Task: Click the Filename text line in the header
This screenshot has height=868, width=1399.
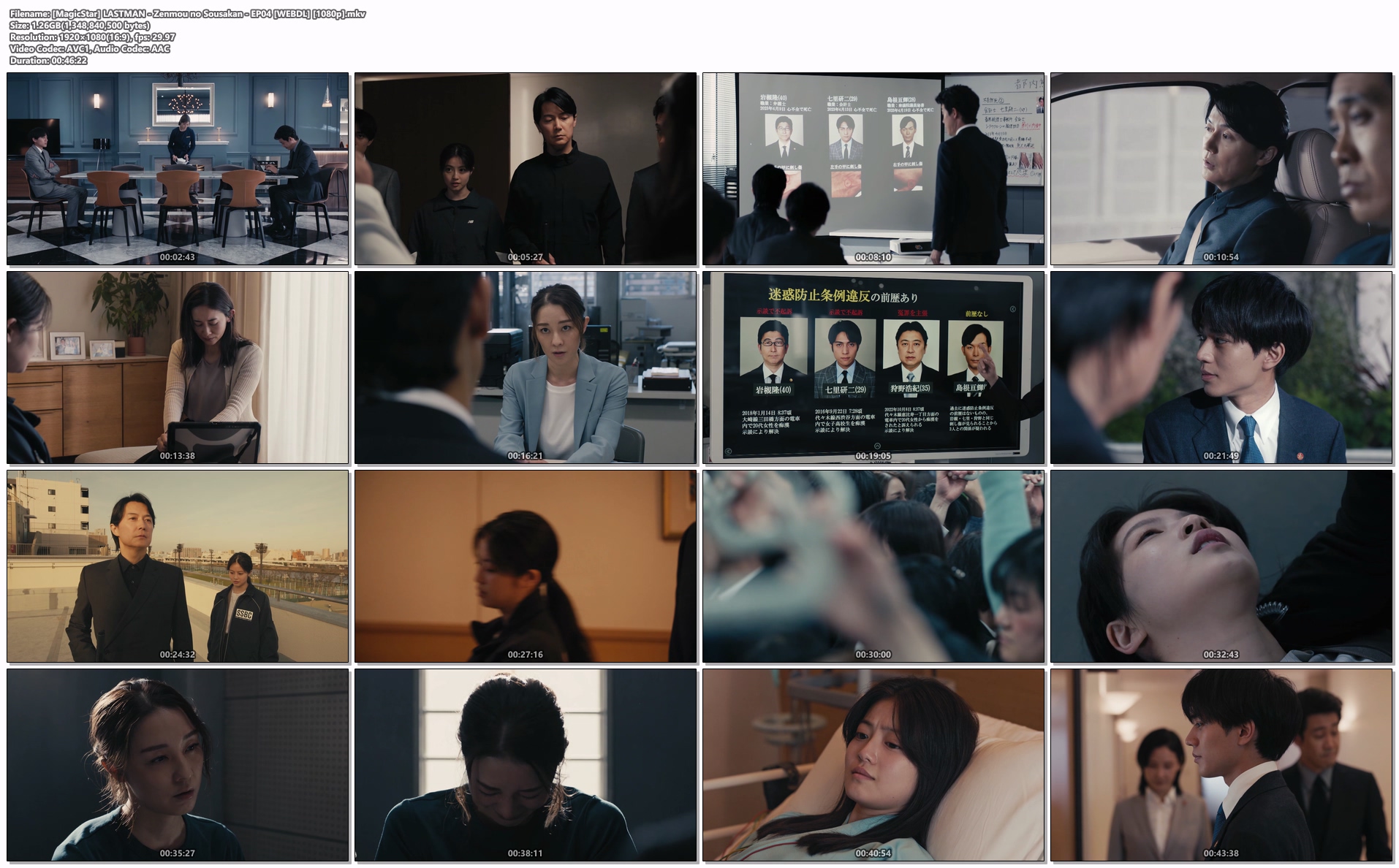Action: point(188,14)
